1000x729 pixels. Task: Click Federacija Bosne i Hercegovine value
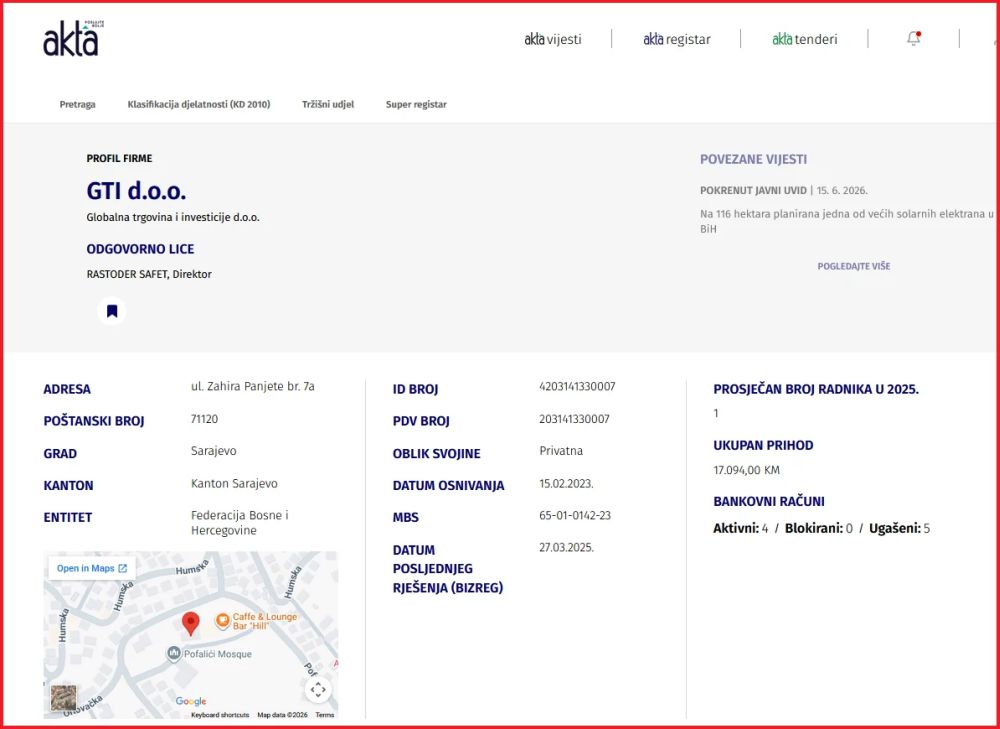tap(240, 523)
